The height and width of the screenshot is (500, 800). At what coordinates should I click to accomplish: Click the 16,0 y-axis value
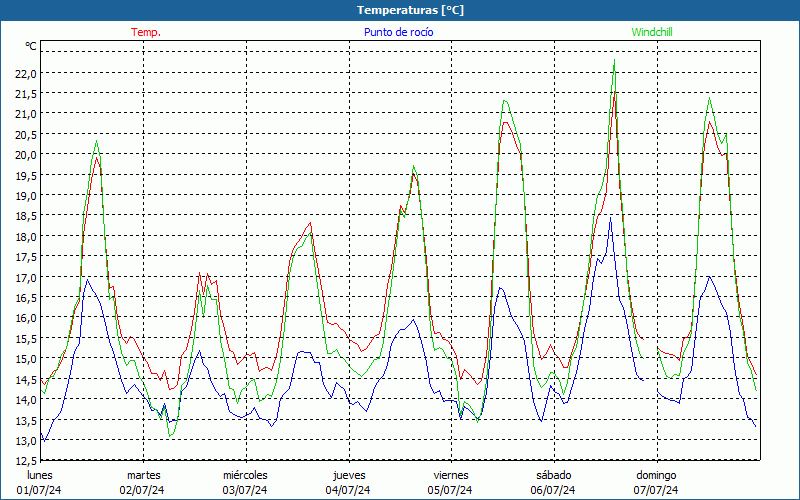pyautogui.click(x=26, y=318)
